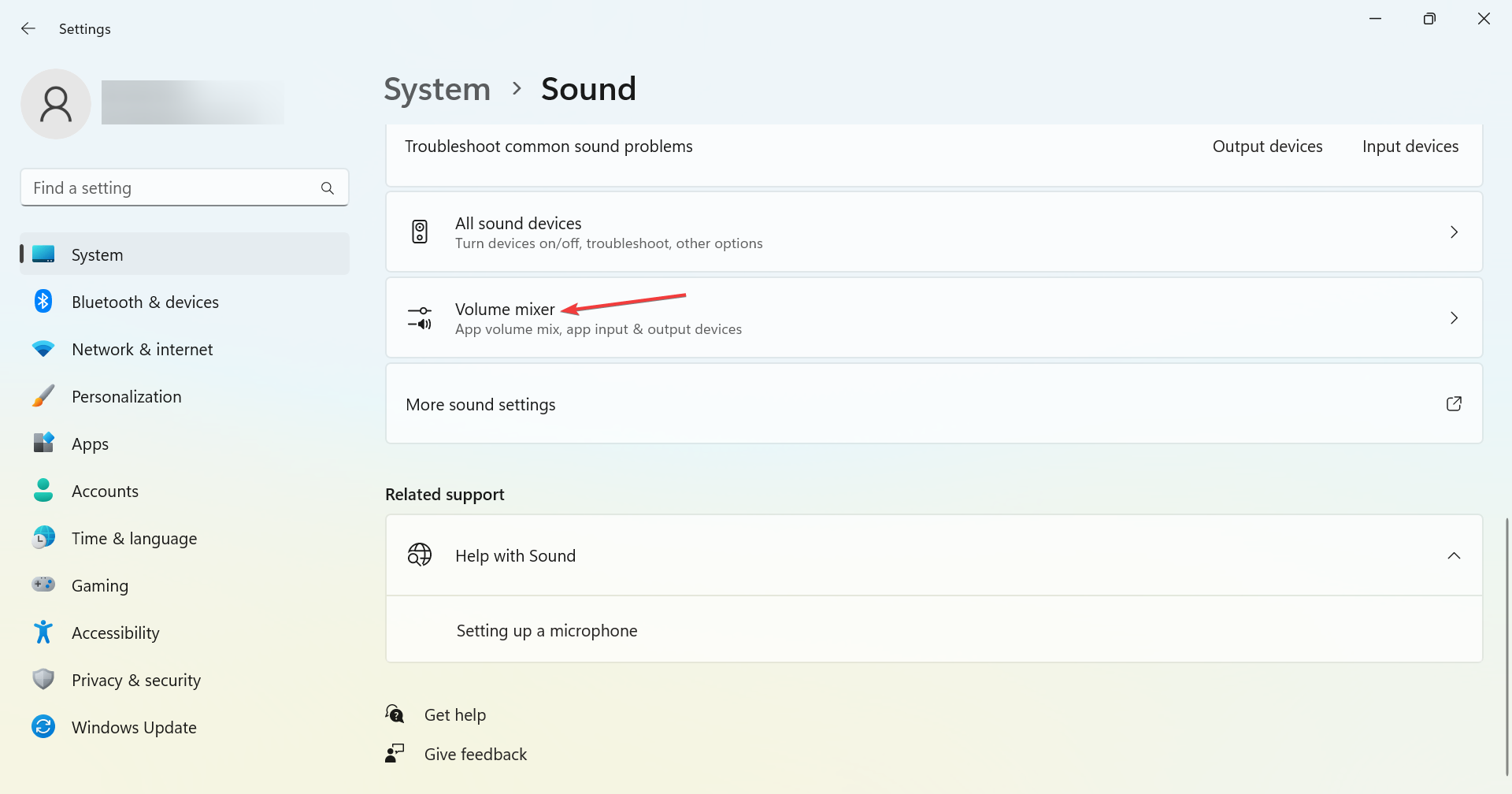
Task: Open All sound devices
Action: click(934, 232)
